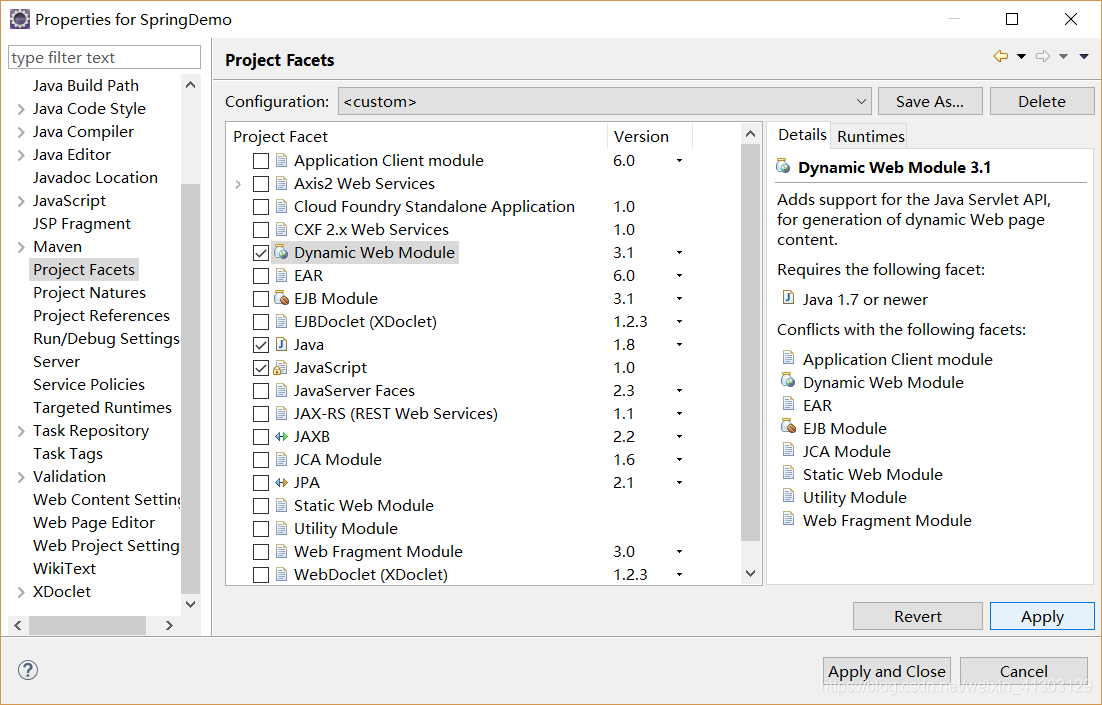Uncheck the Java facet checkbox
The image size is (1102, 705).
261,345
